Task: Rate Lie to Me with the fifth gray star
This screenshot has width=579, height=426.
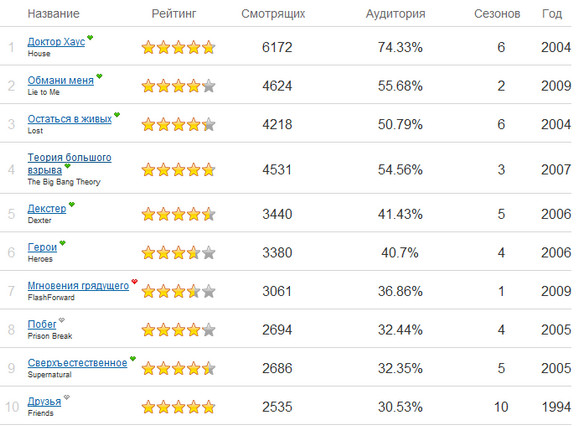Action: 209,86
